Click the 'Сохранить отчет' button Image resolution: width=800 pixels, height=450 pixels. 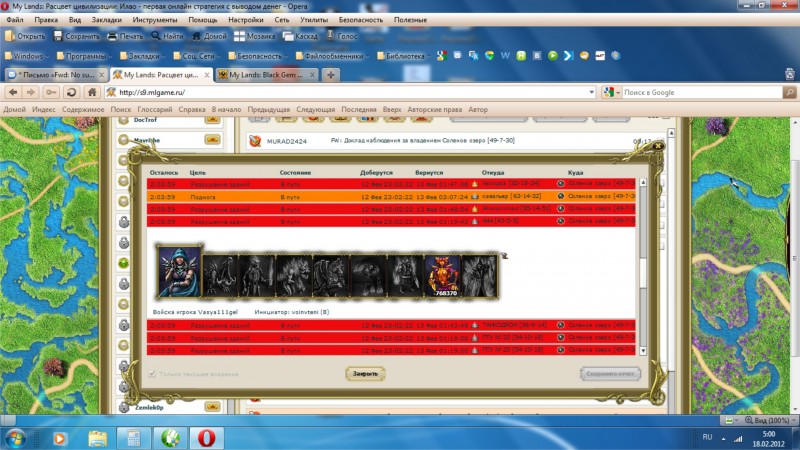click(x=609, y=373)
